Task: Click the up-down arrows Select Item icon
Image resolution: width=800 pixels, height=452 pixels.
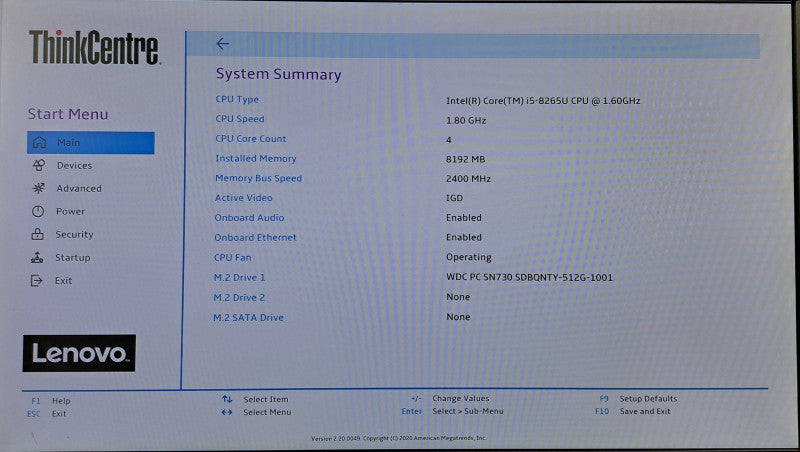Action: pos(227,399)
